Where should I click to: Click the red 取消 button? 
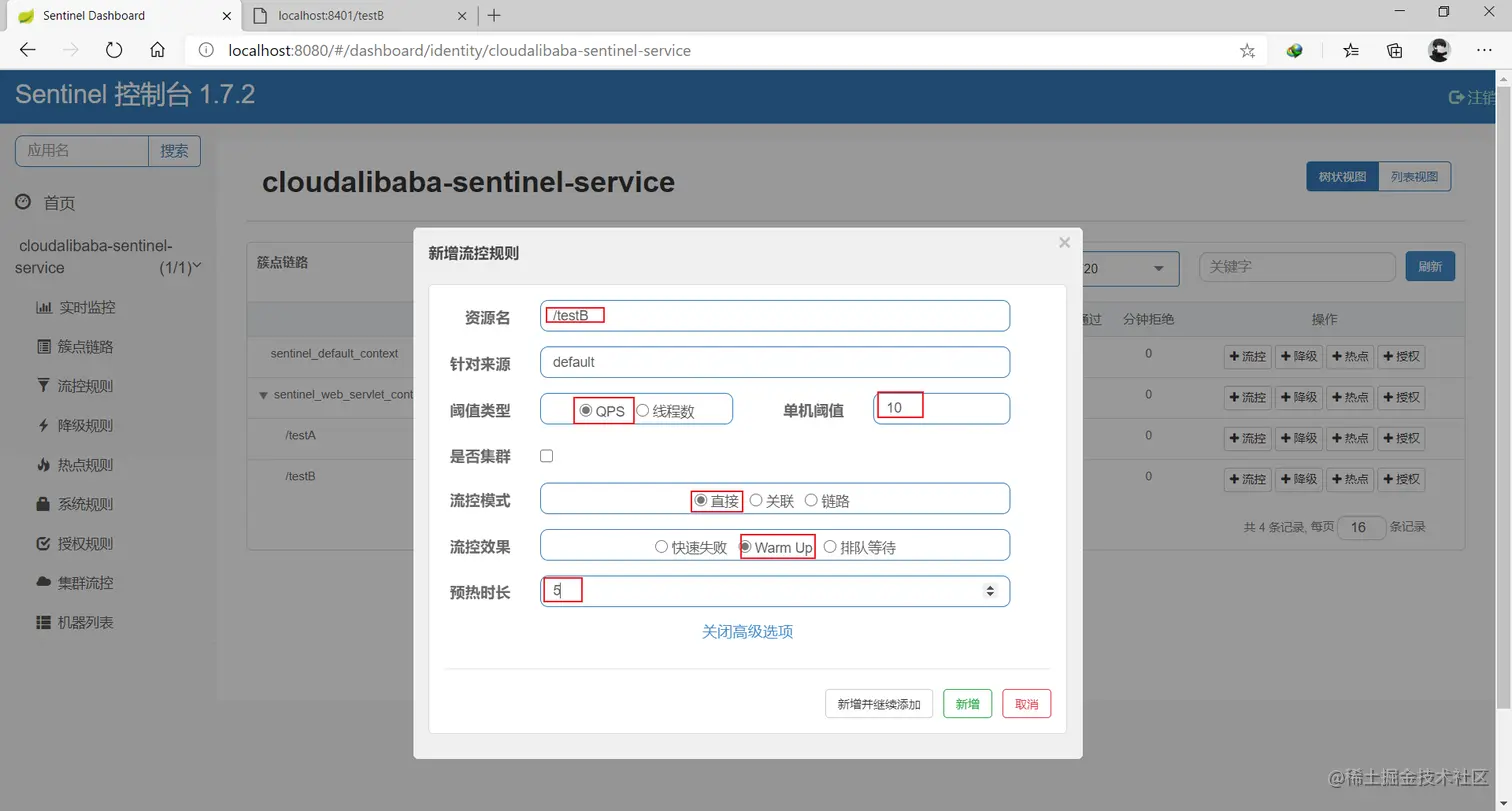1026,704
